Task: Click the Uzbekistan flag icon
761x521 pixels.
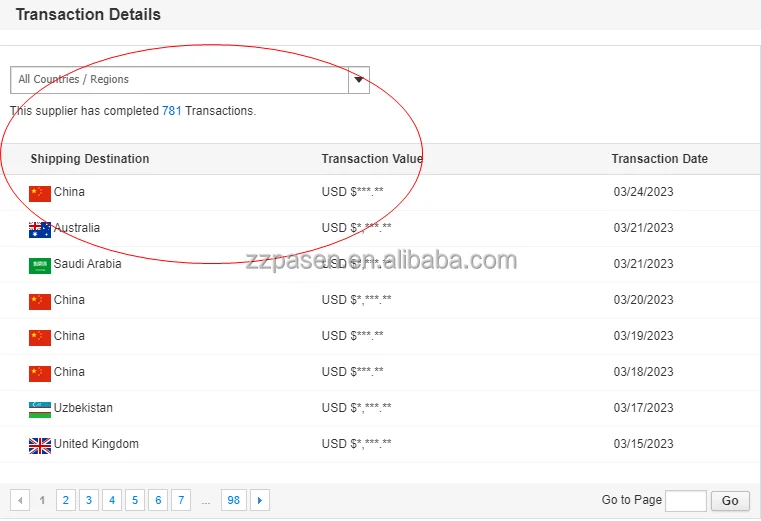Action: pos(40,409)
